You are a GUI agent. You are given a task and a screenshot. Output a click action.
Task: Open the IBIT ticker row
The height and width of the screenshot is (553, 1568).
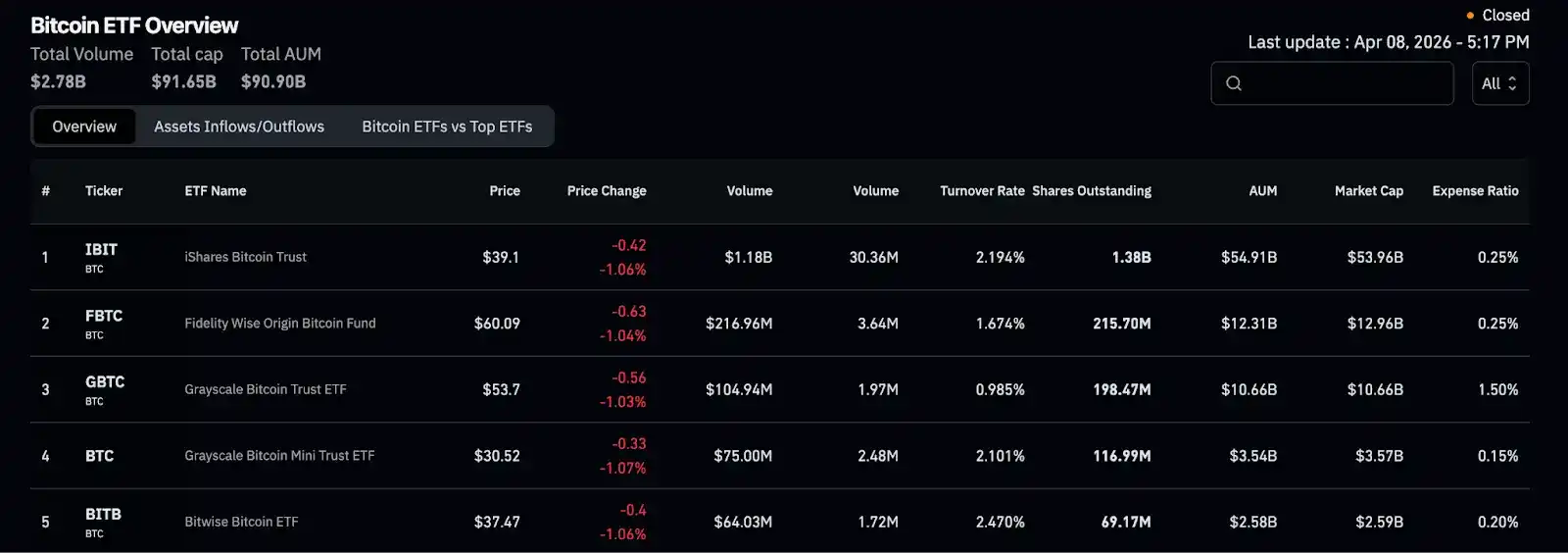[x=101, y=250]
